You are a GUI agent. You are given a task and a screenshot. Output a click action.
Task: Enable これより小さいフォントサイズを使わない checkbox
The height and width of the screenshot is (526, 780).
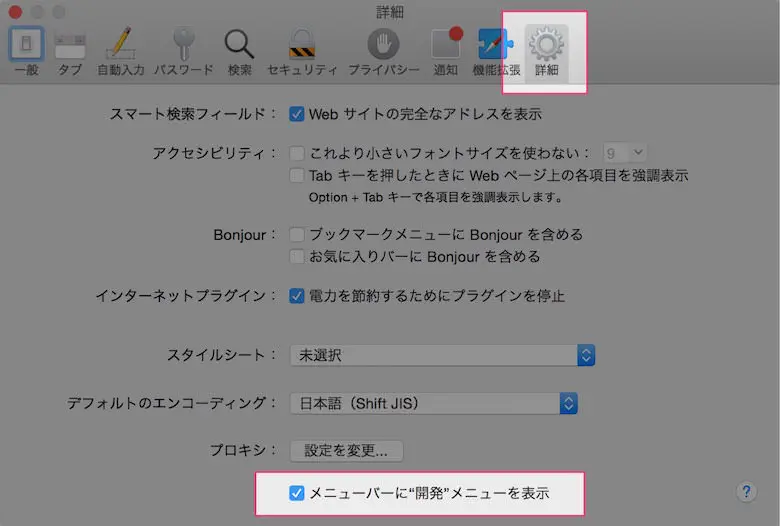click(x=296, y=153)
